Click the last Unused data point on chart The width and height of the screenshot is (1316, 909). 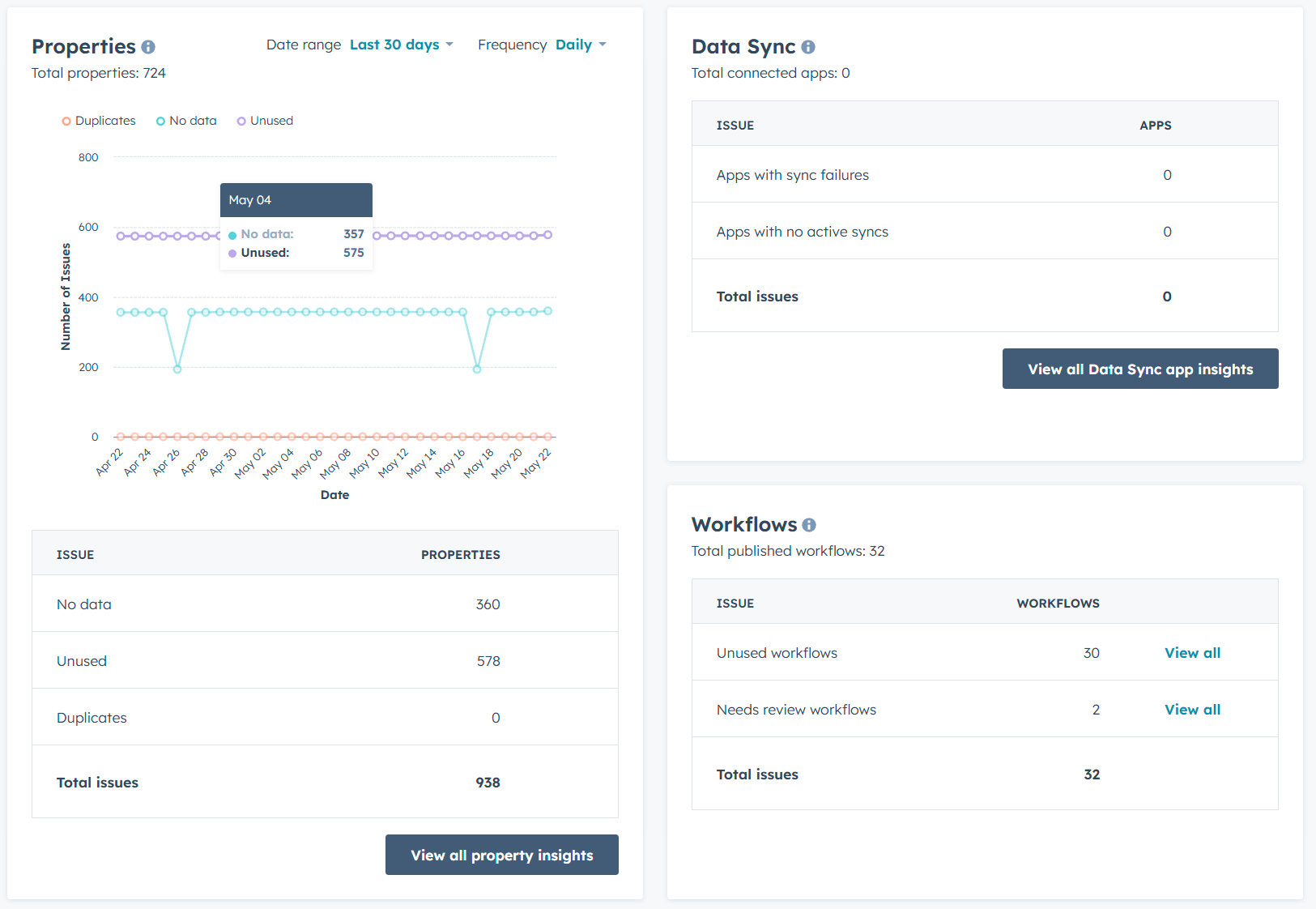click(548, 235)
